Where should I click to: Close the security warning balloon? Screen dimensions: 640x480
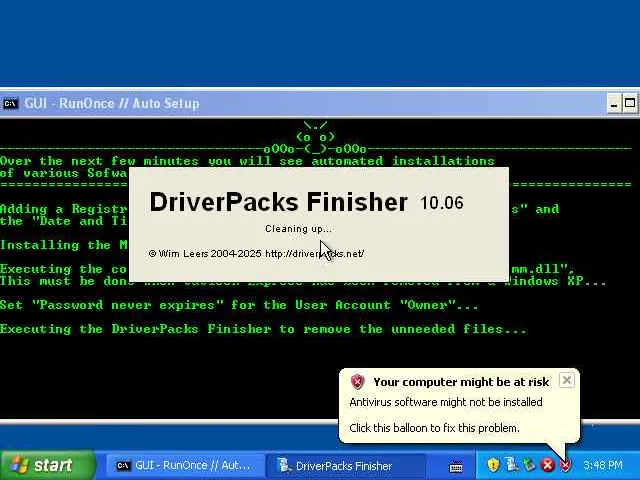(567, 380)
